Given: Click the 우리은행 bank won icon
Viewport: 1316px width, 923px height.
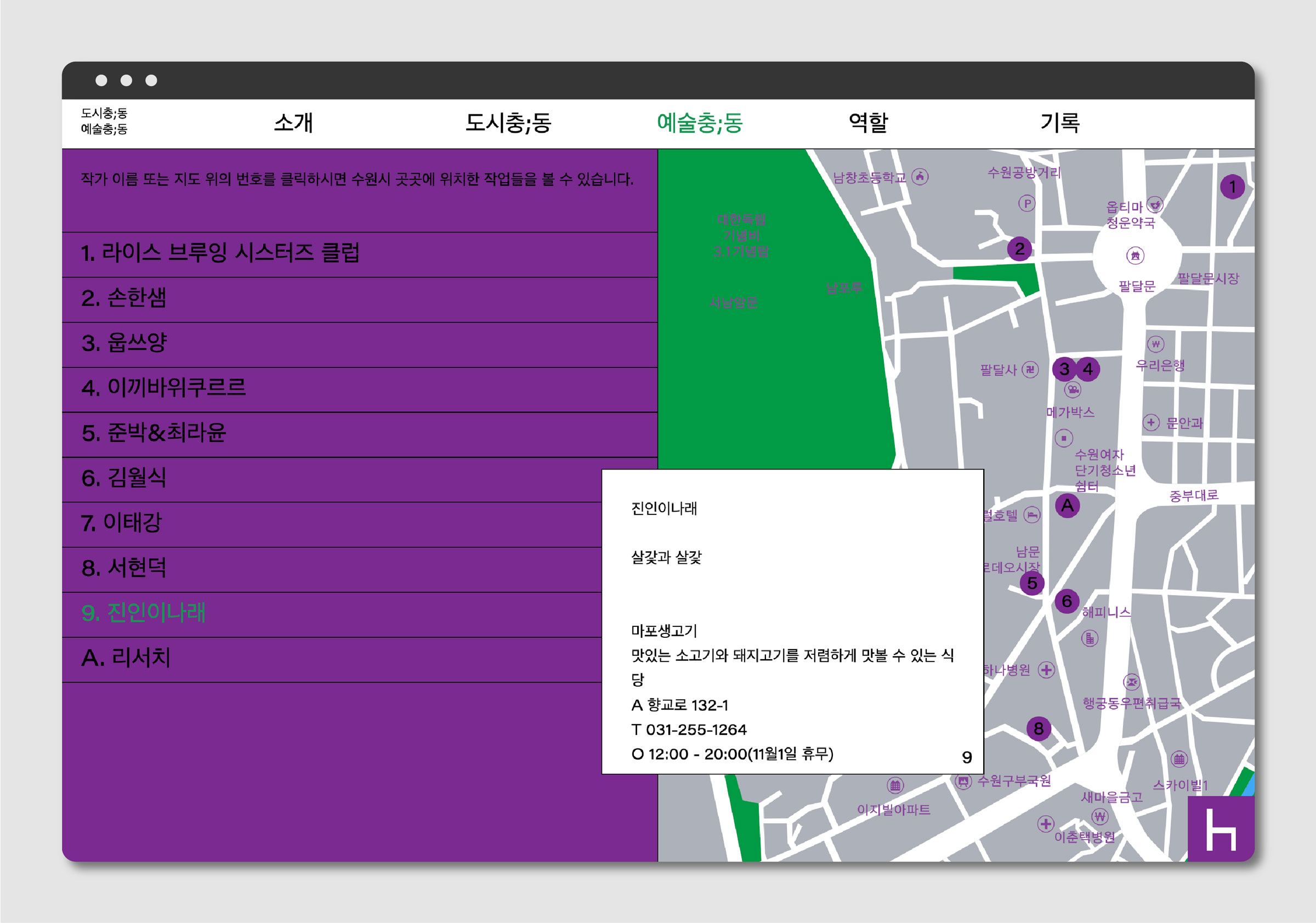Looking at the screenshot, I should coord(1155,344).
